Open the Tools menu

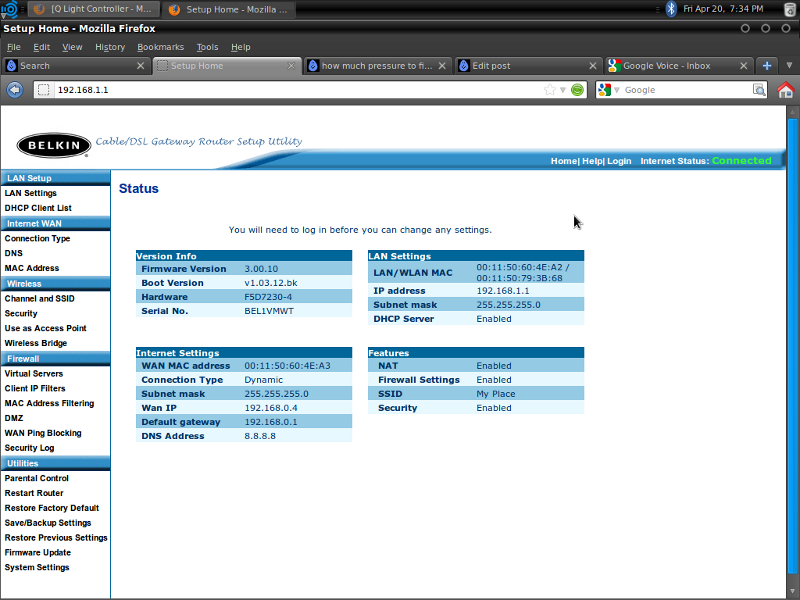pos(207,47)
